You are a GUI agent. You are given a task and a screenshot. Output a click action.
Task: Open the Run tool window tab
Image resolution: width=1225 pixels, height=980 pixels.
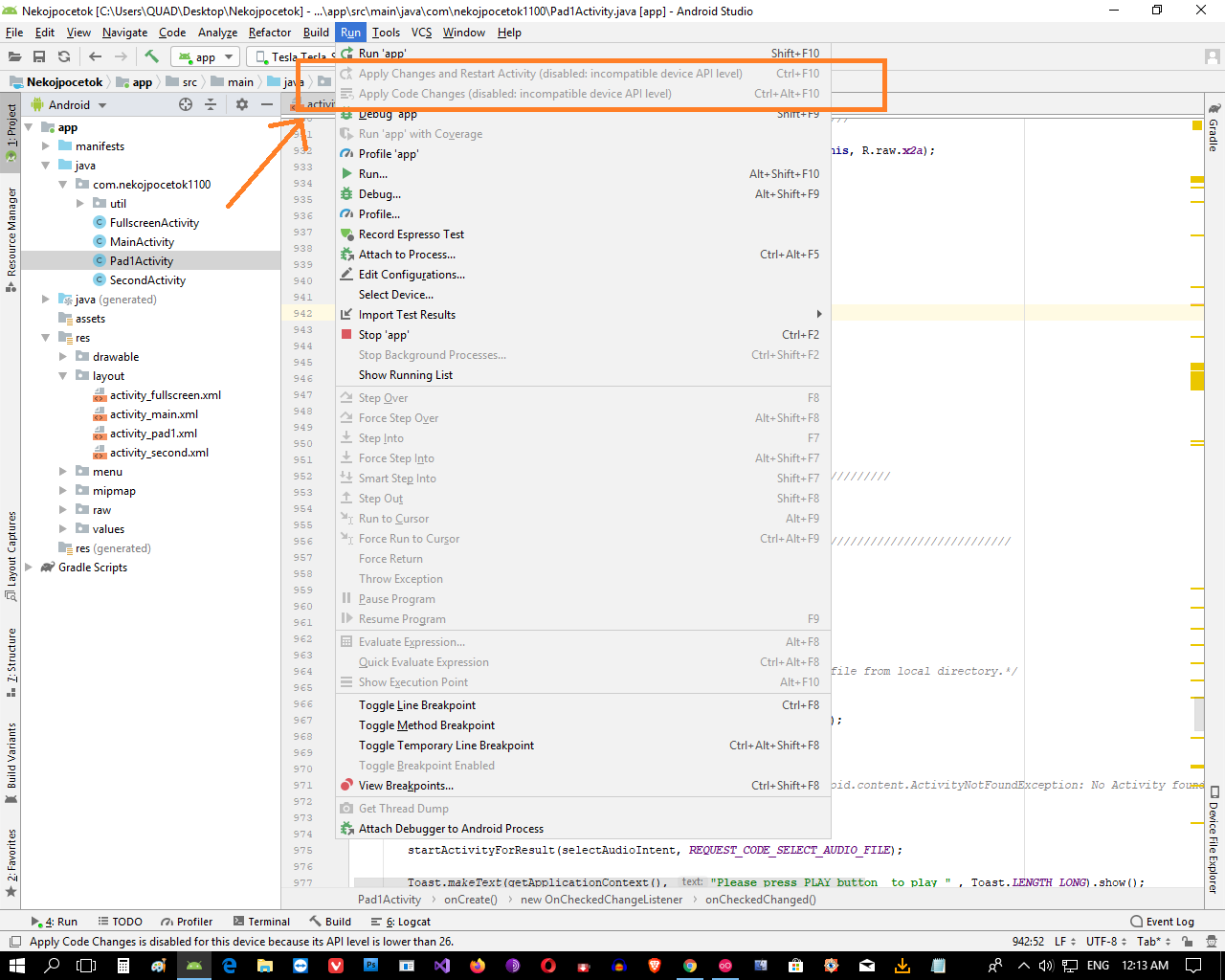coord(55,922)
